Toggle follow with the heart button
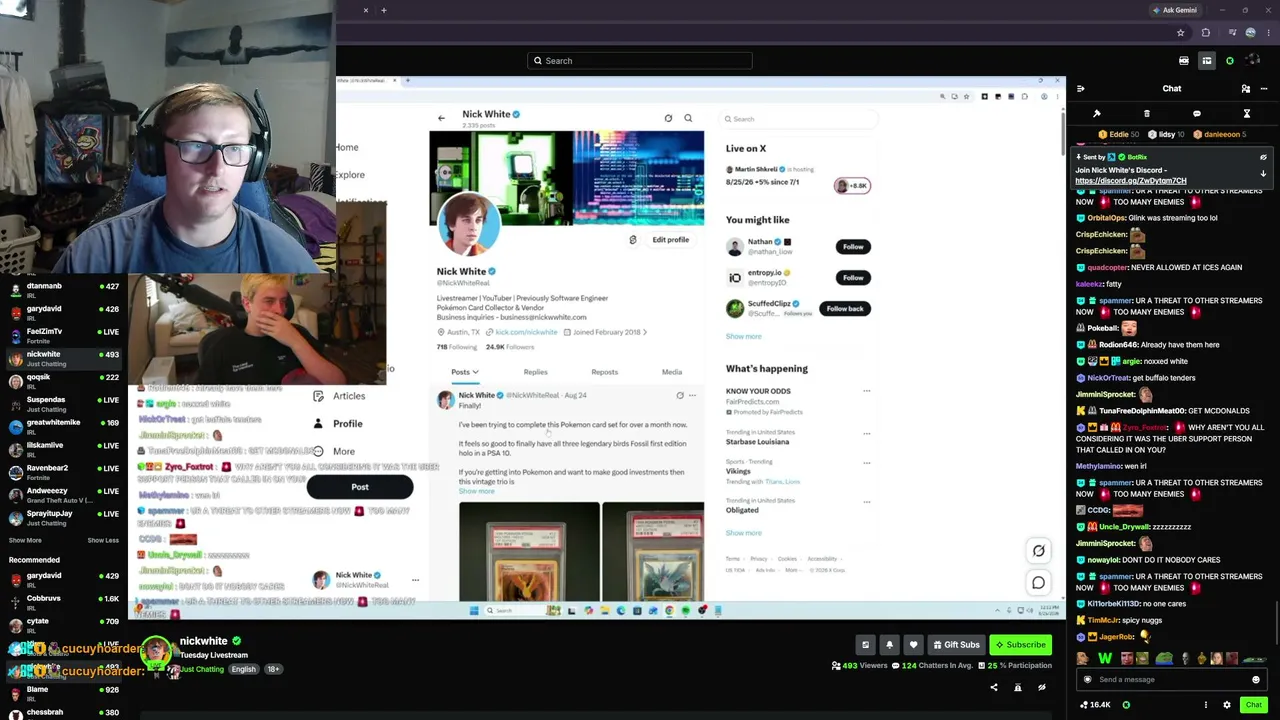 (913, 645)
